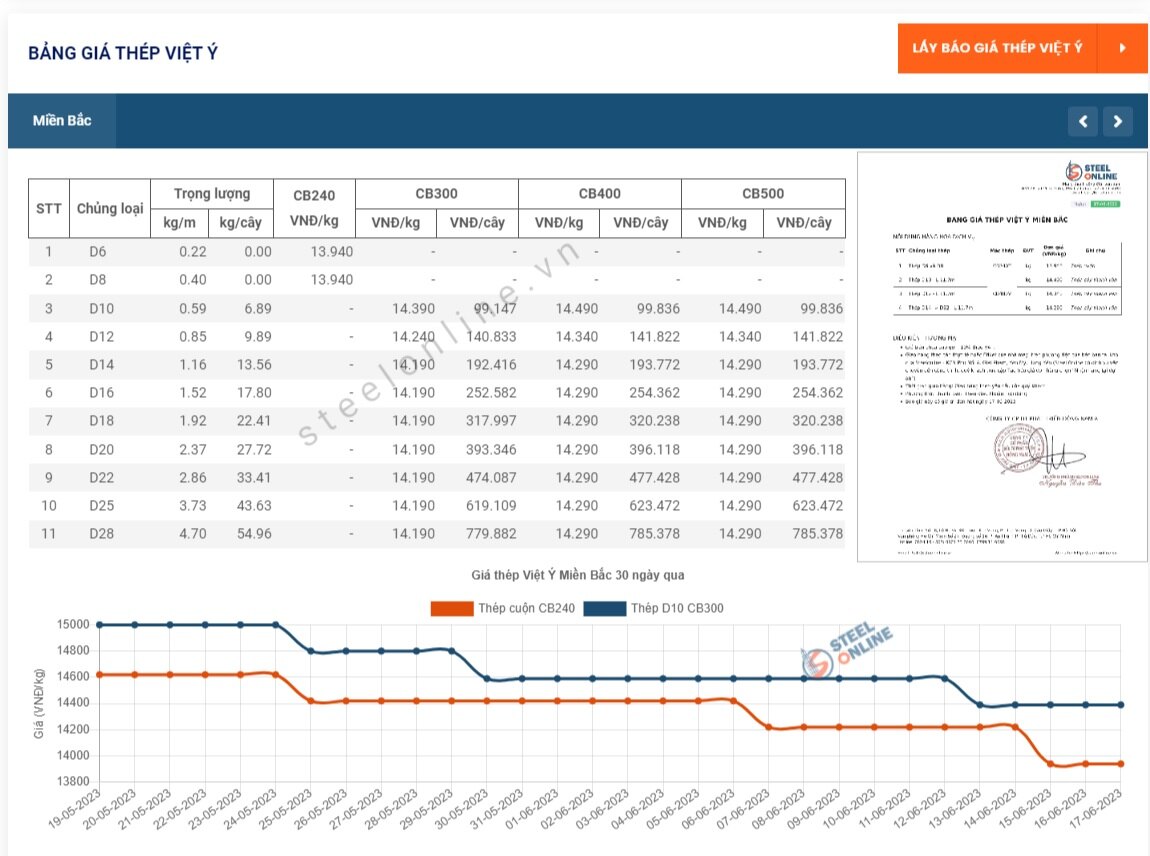Click the 14.390 price in D10 row
The width and height of the screenshot is (1150, 856).
(x=413, y=309)
